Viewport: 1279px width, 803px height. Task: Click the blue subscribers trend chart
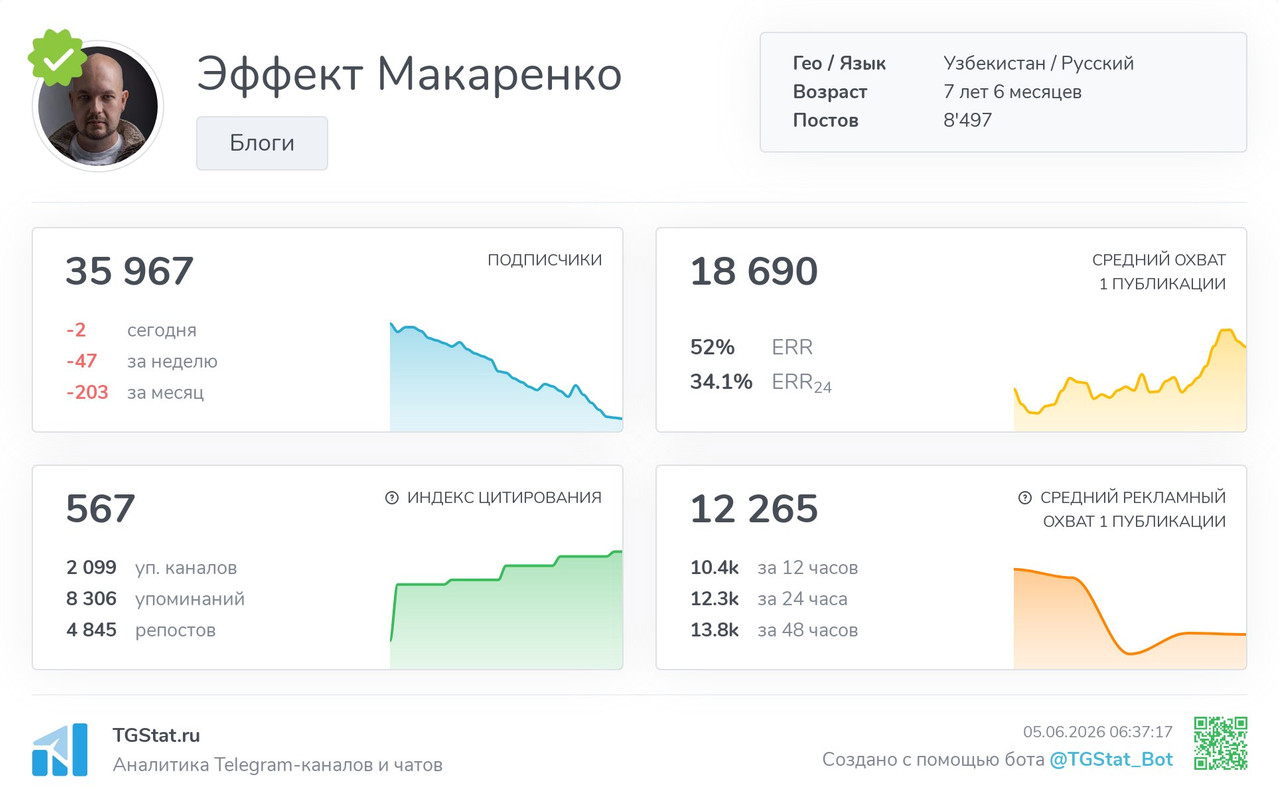tap(506, 376)
